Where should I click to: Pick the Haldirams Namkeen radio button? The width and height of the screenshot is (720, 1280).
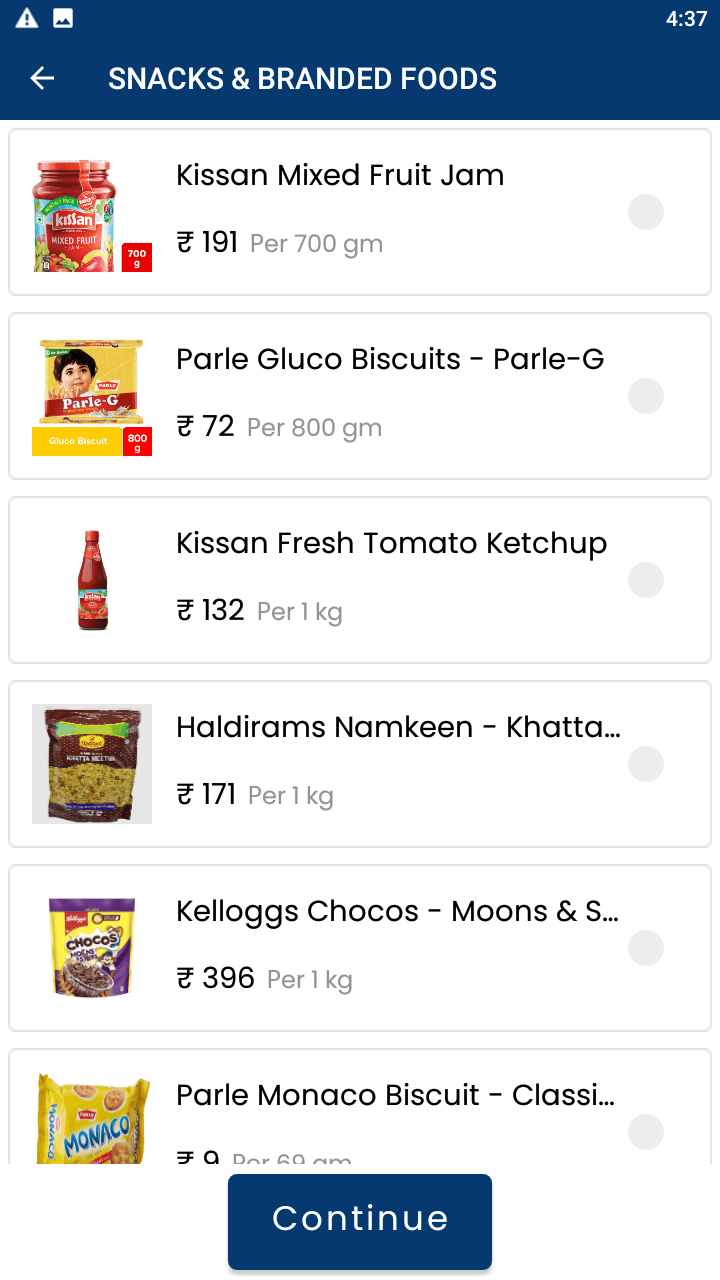pyautogui.click(x=646, y=764)
